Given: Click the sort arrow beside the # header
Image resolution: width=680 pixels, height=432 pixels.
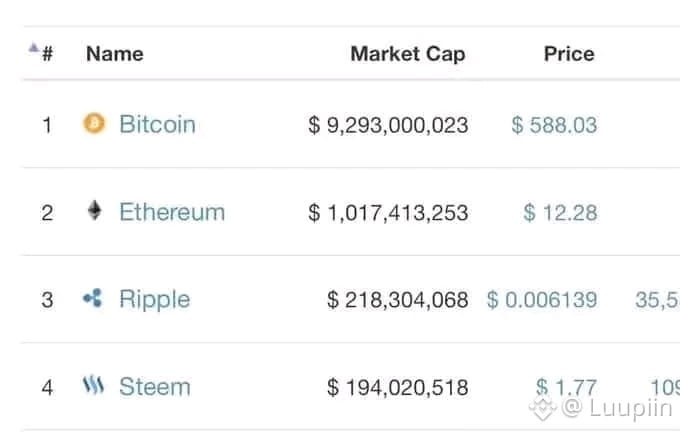Looking at the screenshot, I should pos(33,47).
